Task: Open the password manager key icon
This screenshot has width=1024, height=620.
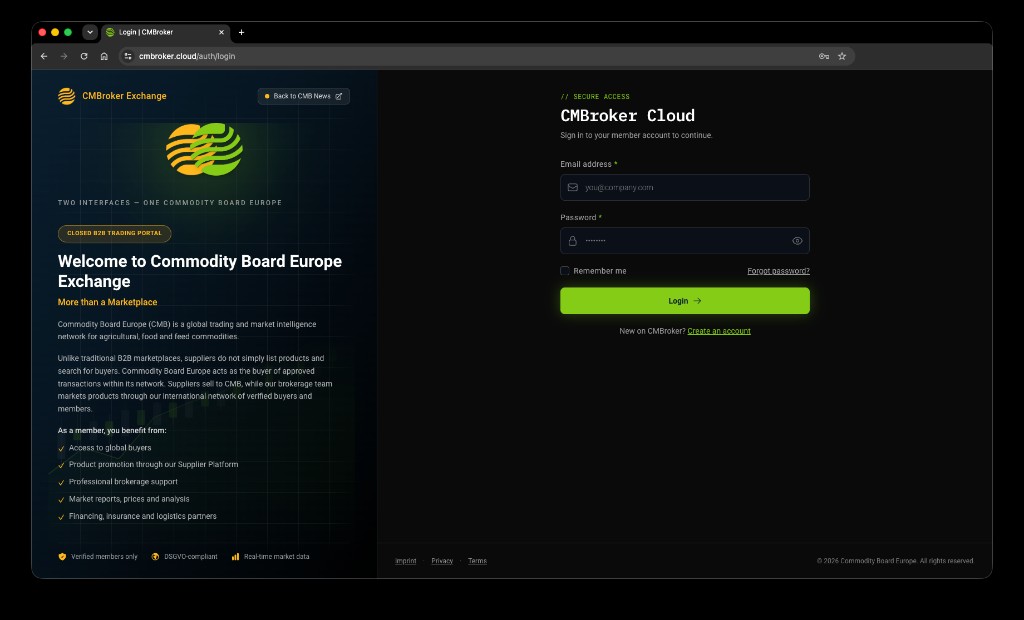Action: tap(824, 56)
